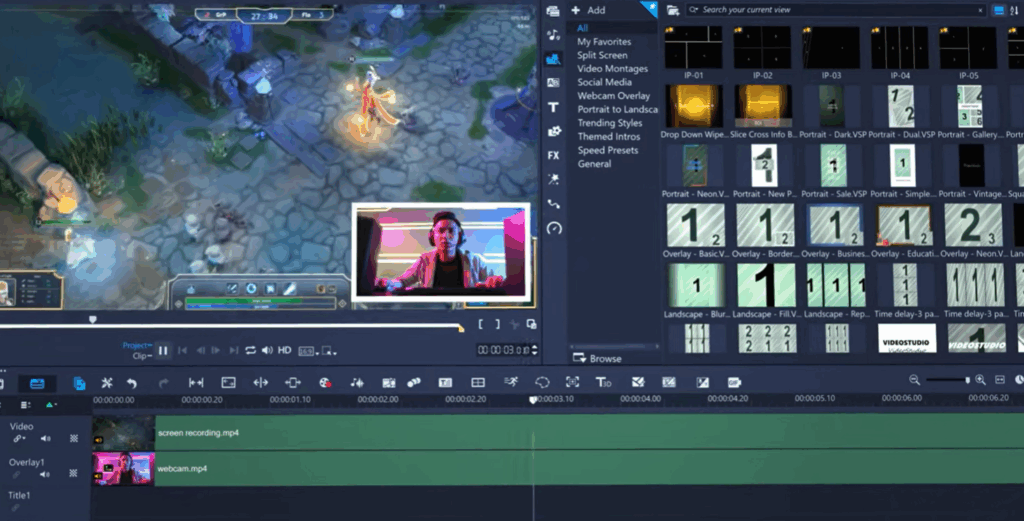Zoom out the timeline
Viewport: 1024px width, 521px height.
[x=914, y=380]
